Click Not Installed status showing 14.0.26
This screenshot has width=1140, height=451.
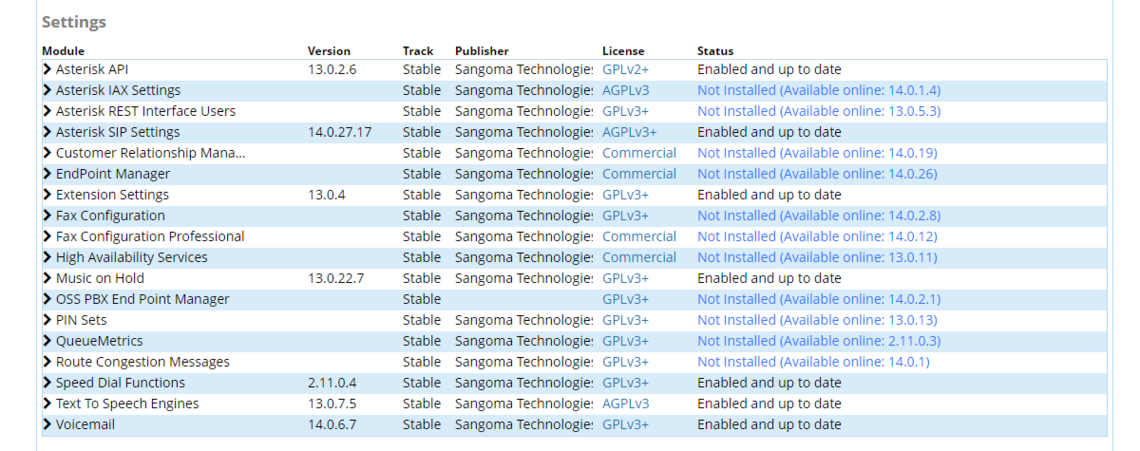[817, 174]
